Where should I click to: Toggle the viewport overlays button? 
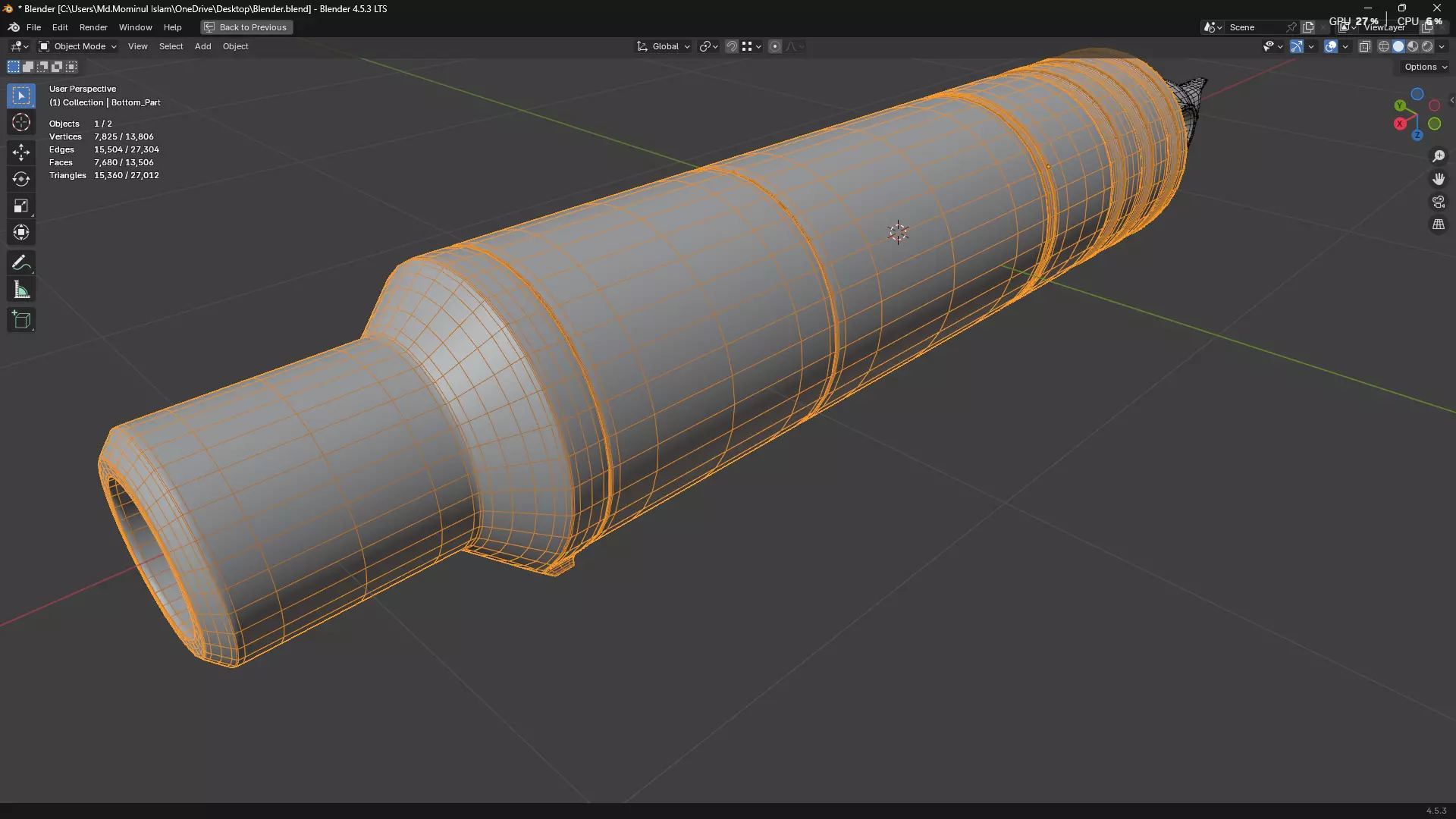pos(1331,46)
